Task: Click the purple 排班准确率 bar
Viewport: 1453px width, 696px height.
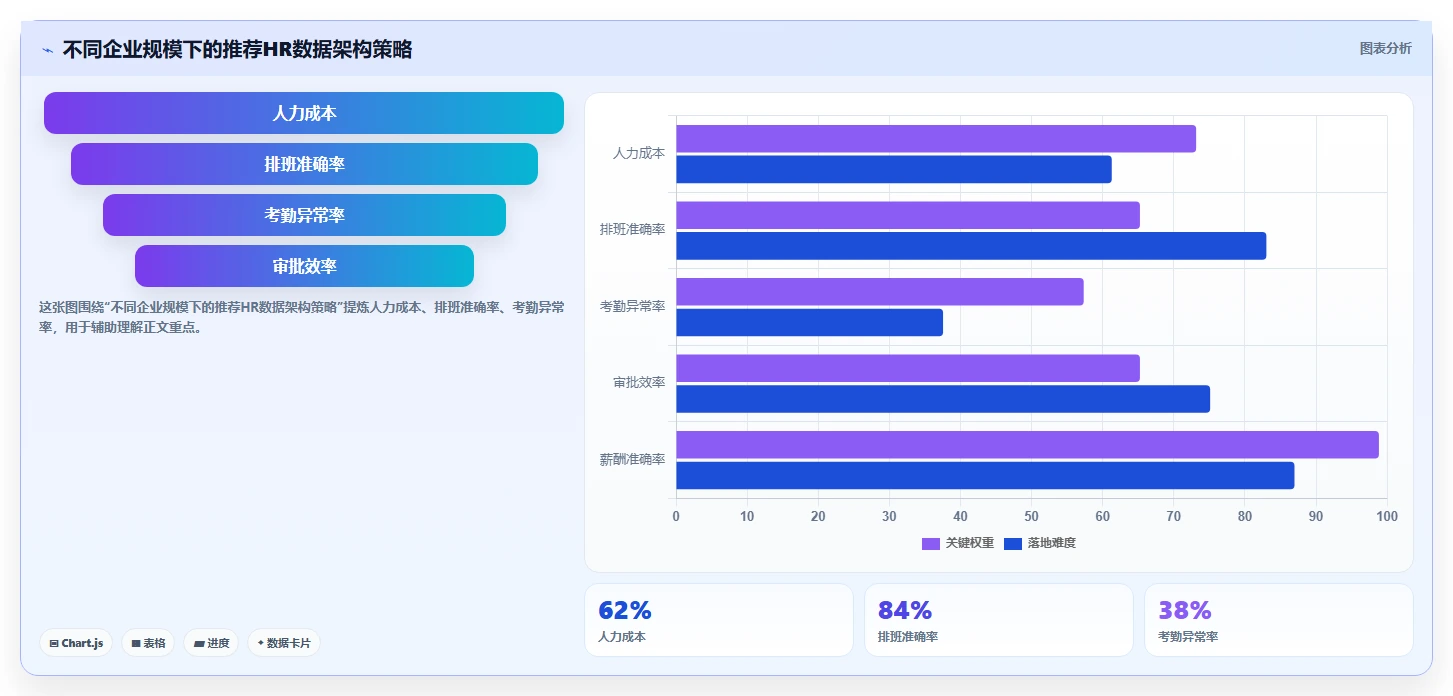Action: click(x=908, y=215)
